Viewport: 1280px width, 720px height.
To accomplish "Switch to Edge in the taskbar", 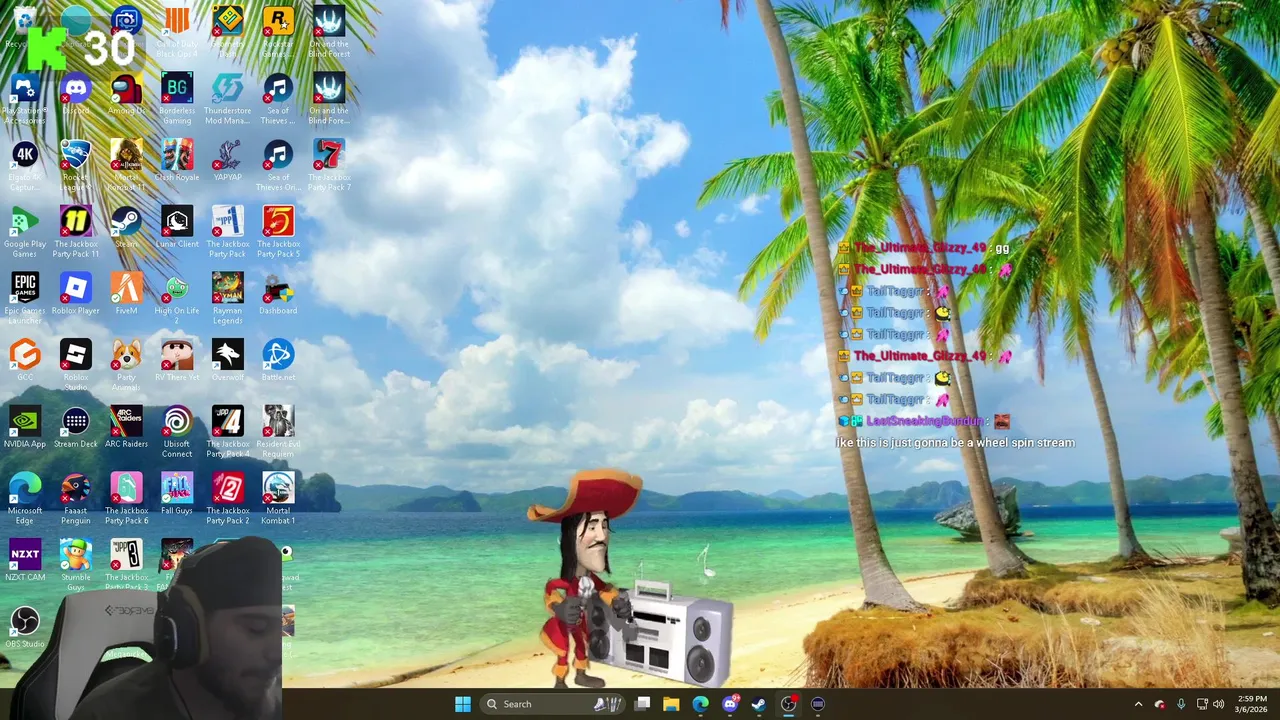I will 701,704.
